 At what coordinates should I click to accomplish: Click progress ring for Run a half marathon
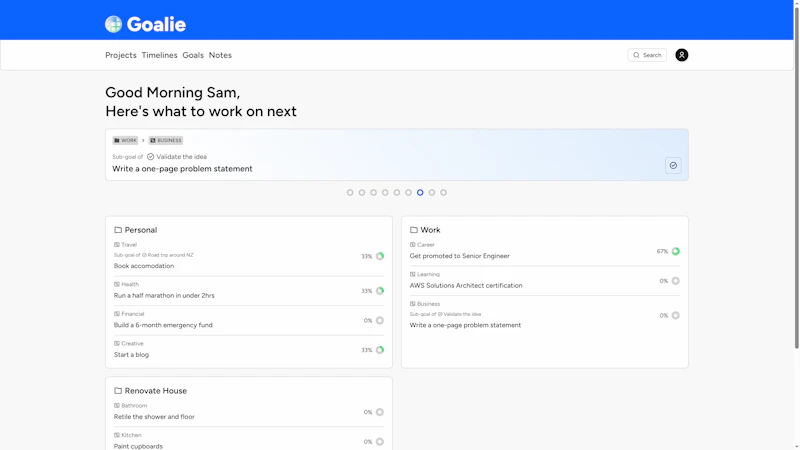pos(380,291)
